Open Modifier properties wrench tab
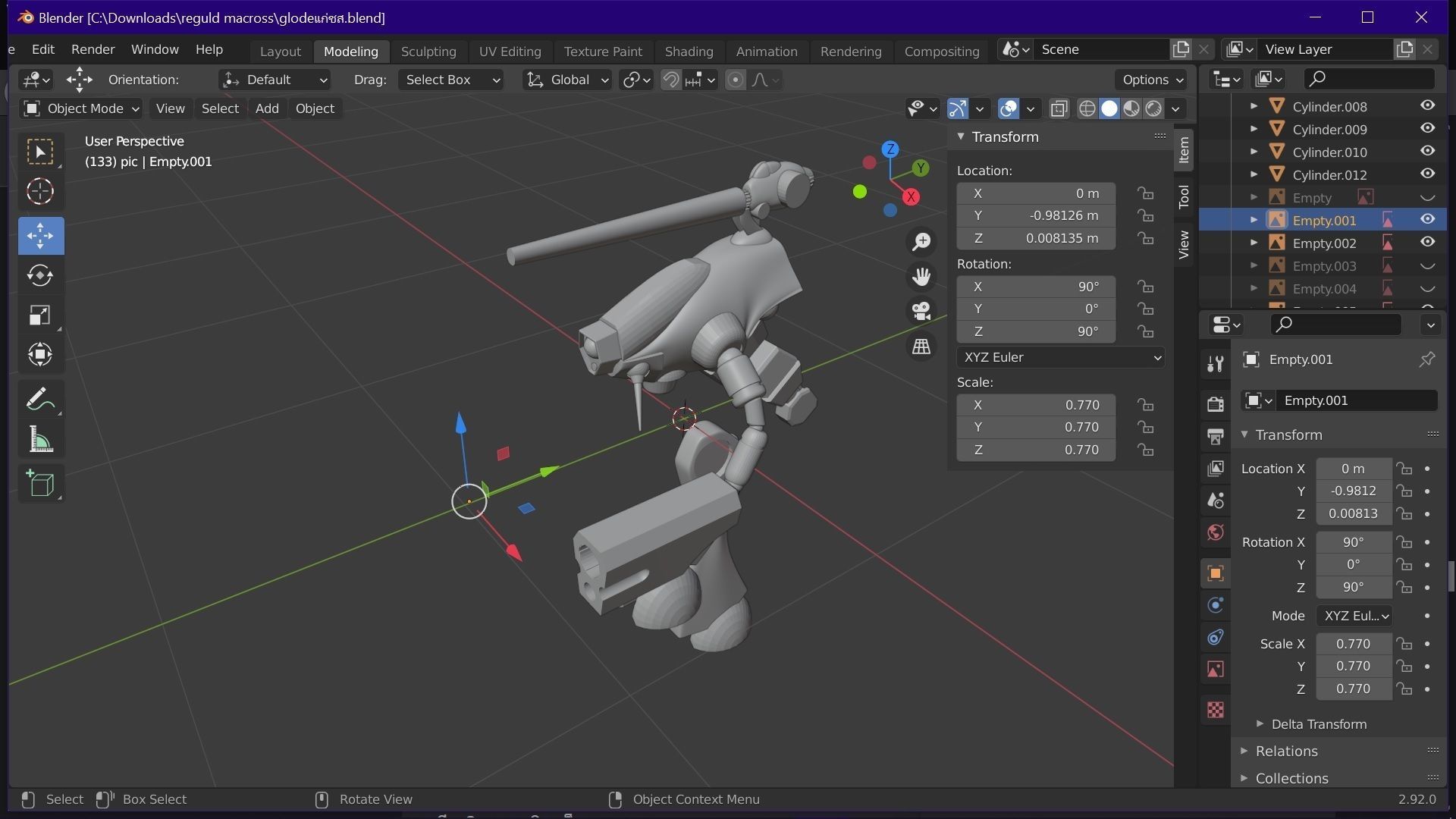Image resolution: width=1456 pixels, height=819 pixels. (x=1216, y=364)
